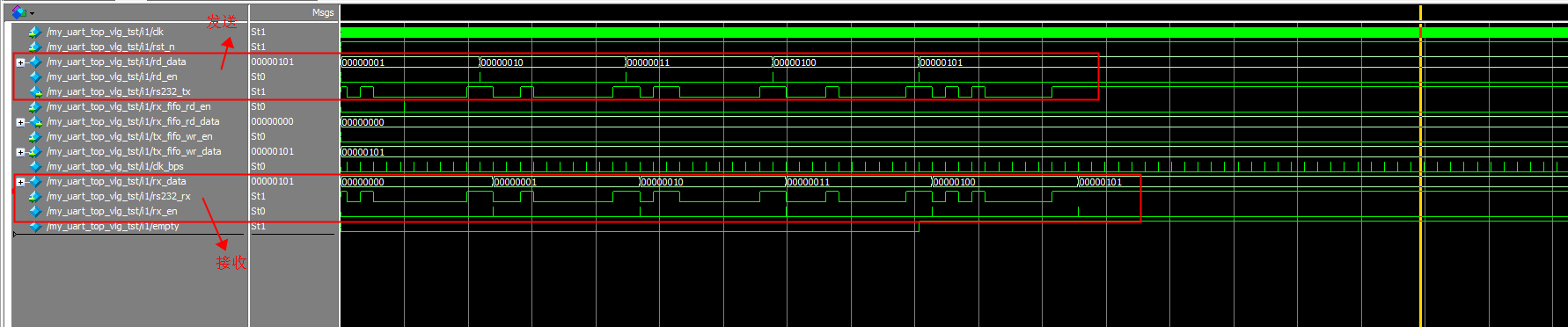Expand the rx_fifo_rd_data bus
Screen dimensions: 1568x327
[20, 122]
